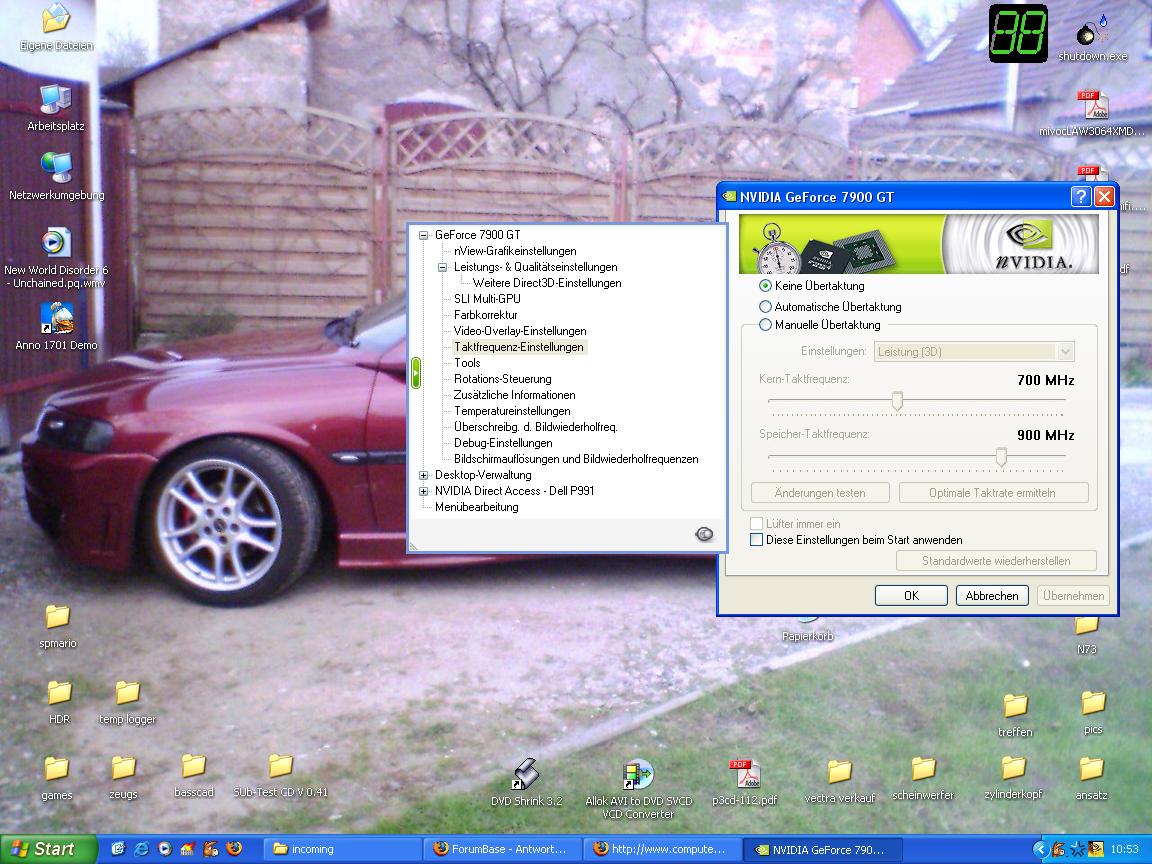Open the Einstellungen Leistung (3D) dropdown

tap(974, 351)
